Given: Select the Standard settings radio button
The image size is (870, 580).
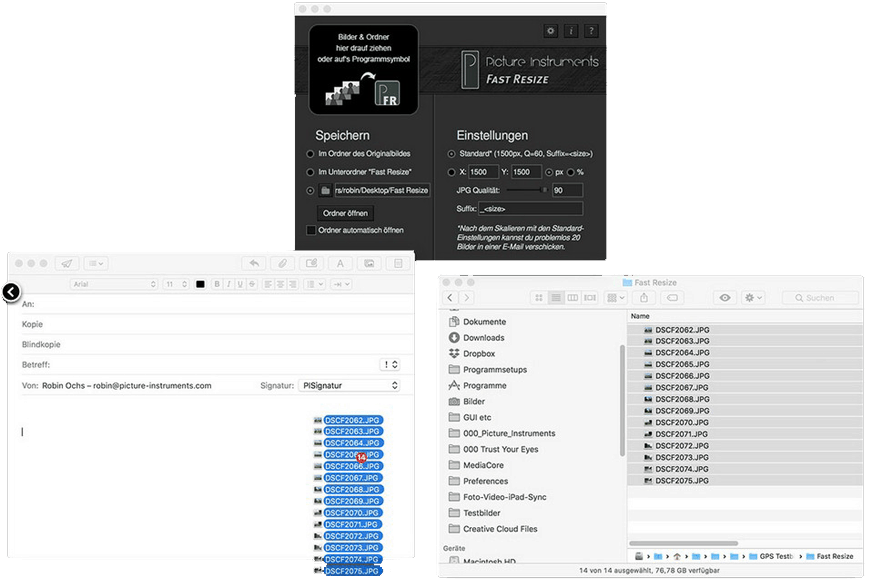Looking at the screenshot, I should [x=452, y=154].
